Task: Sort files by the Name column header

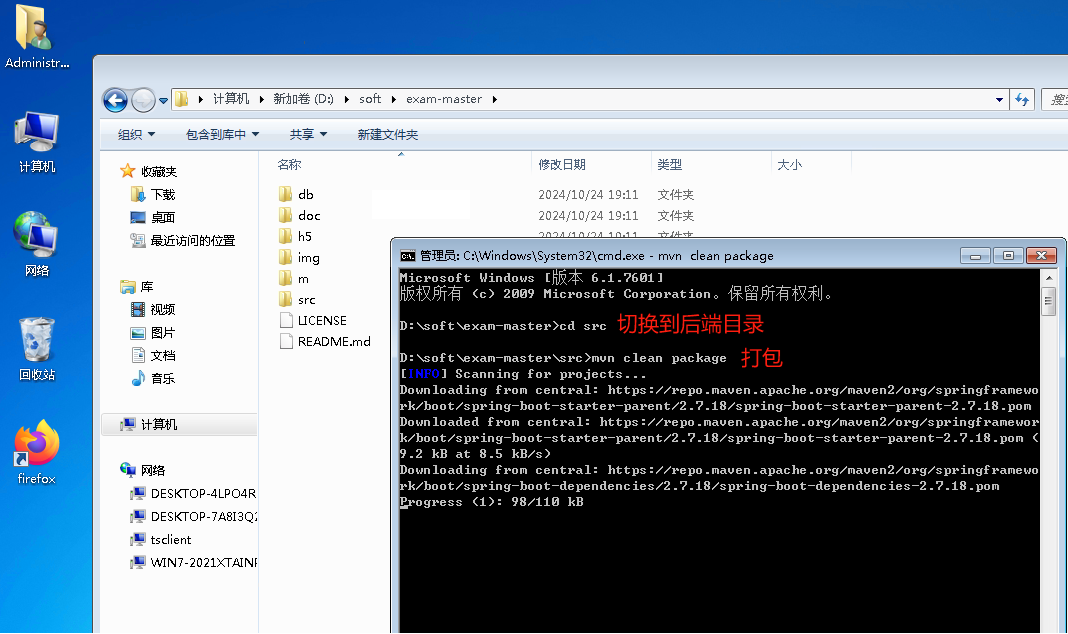Action: pyautogui.click(x=290, y=164)
